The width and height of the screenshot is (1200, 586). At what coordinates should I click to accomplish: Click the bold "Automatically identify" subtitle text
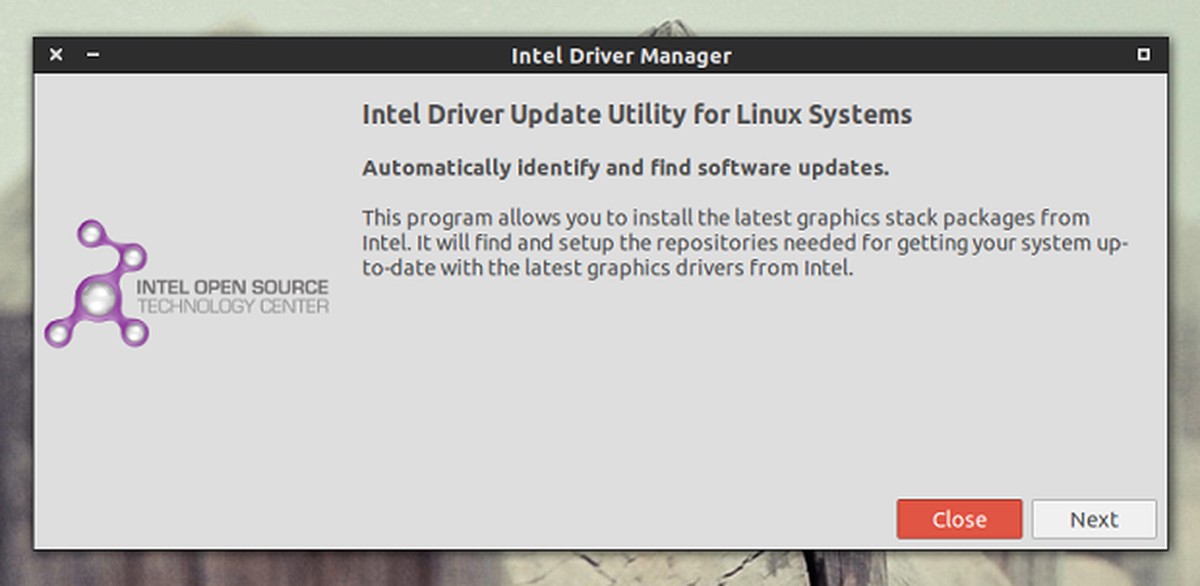(x=625, y=168)
